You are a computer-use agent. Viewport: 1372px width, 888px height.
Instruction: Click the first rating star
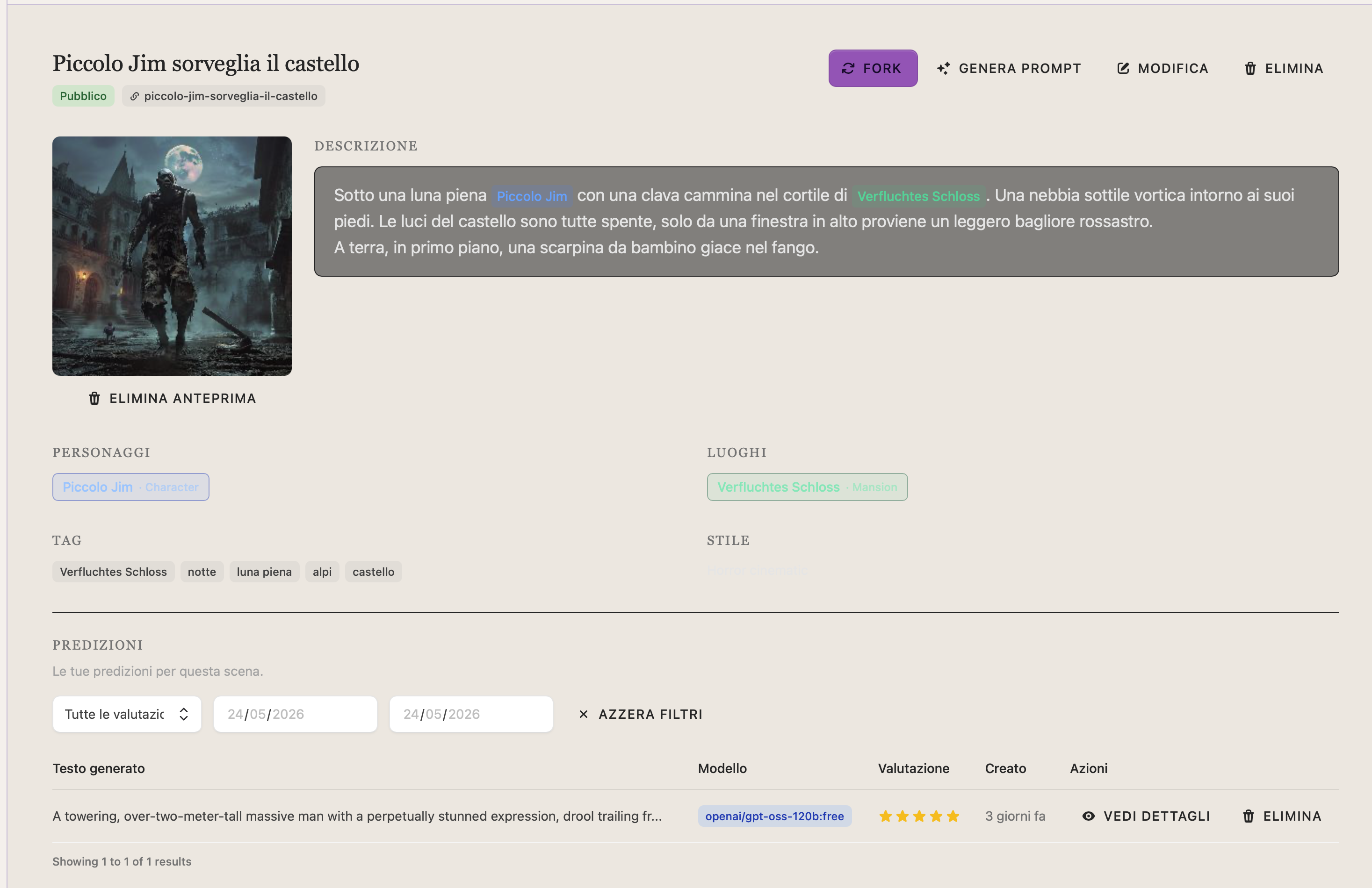tap(886, 816)
